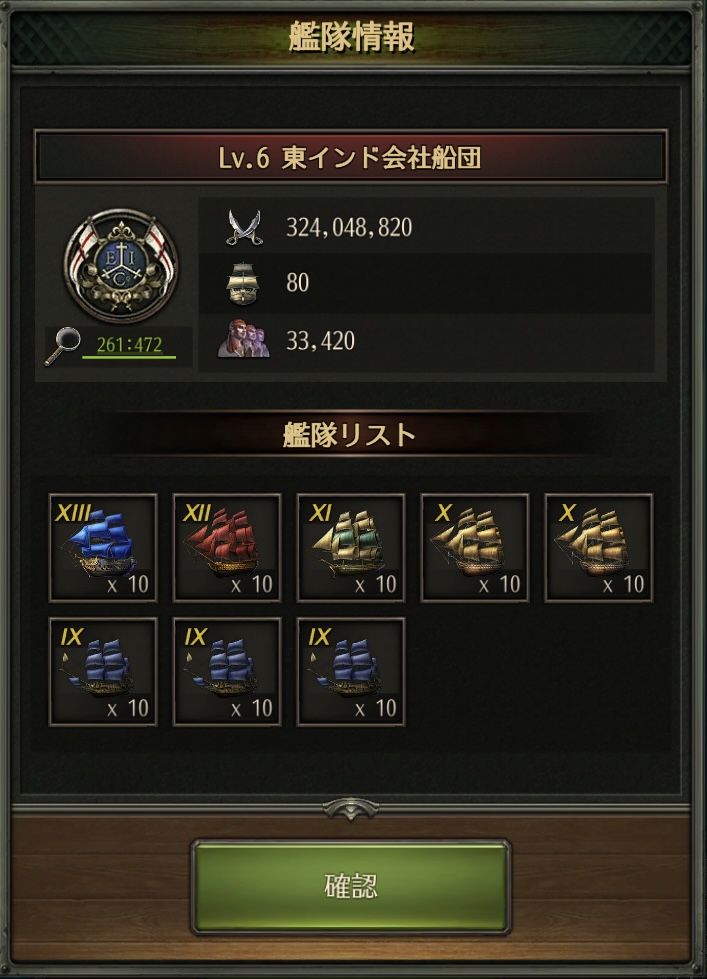Click the magnifying glass search icon
The width and height of the screenshot is (707, 979).
[62, 347]
